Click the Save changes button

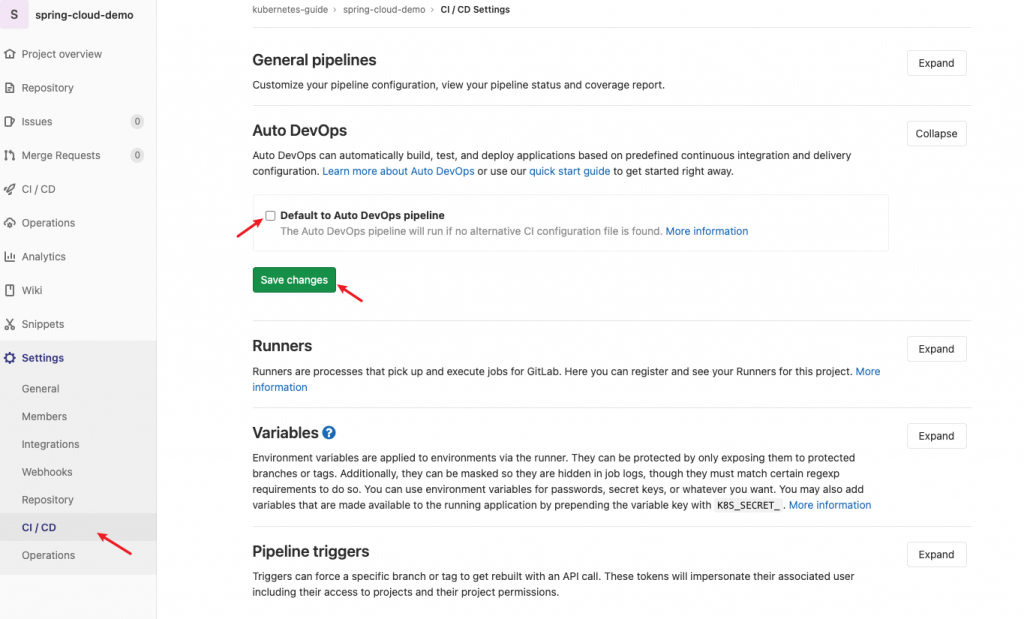(x=295, y=280)
